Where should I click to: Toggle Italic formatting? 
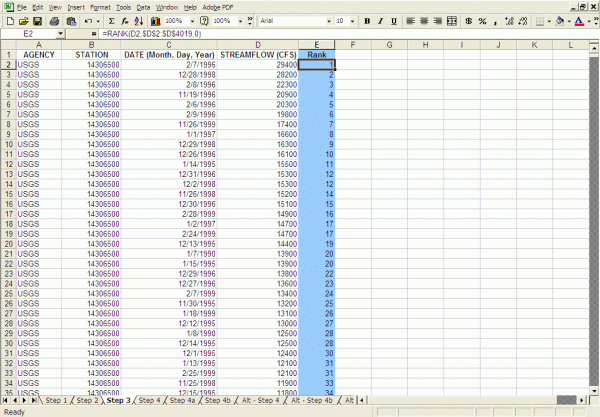(380, 21)
